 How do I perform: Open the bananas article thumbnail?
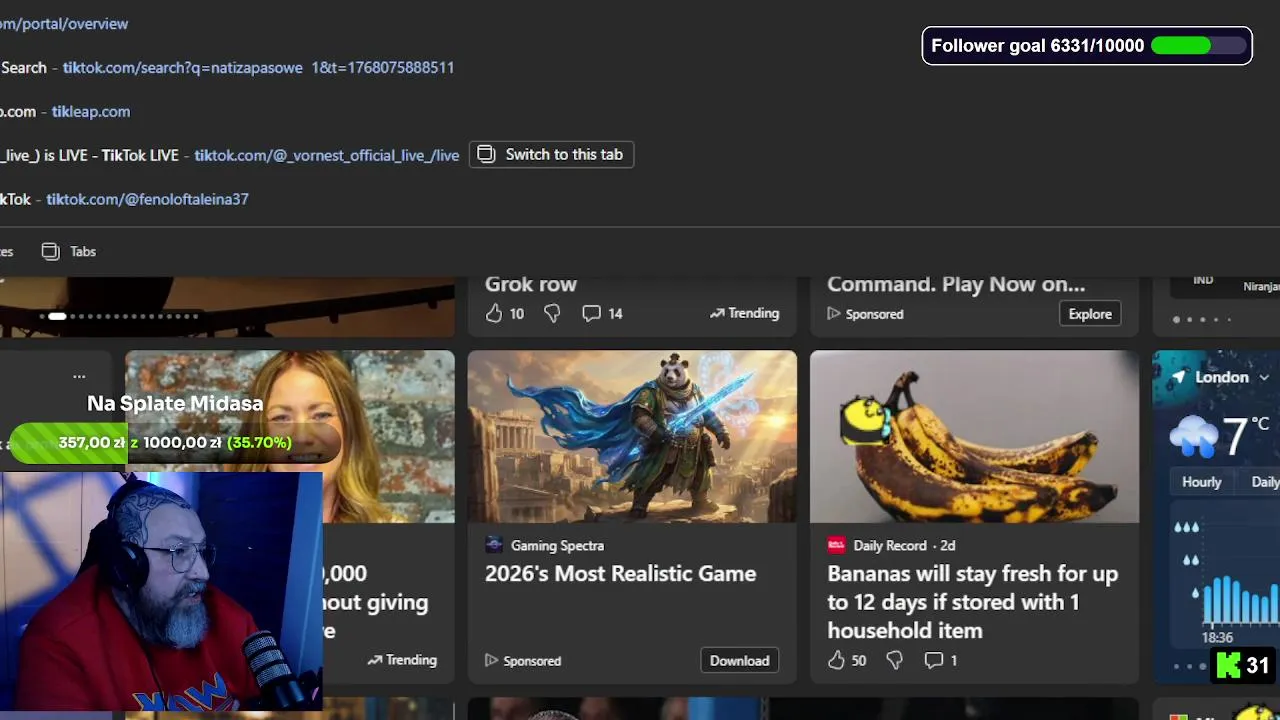pyautogui.click(x=974, y=436)
